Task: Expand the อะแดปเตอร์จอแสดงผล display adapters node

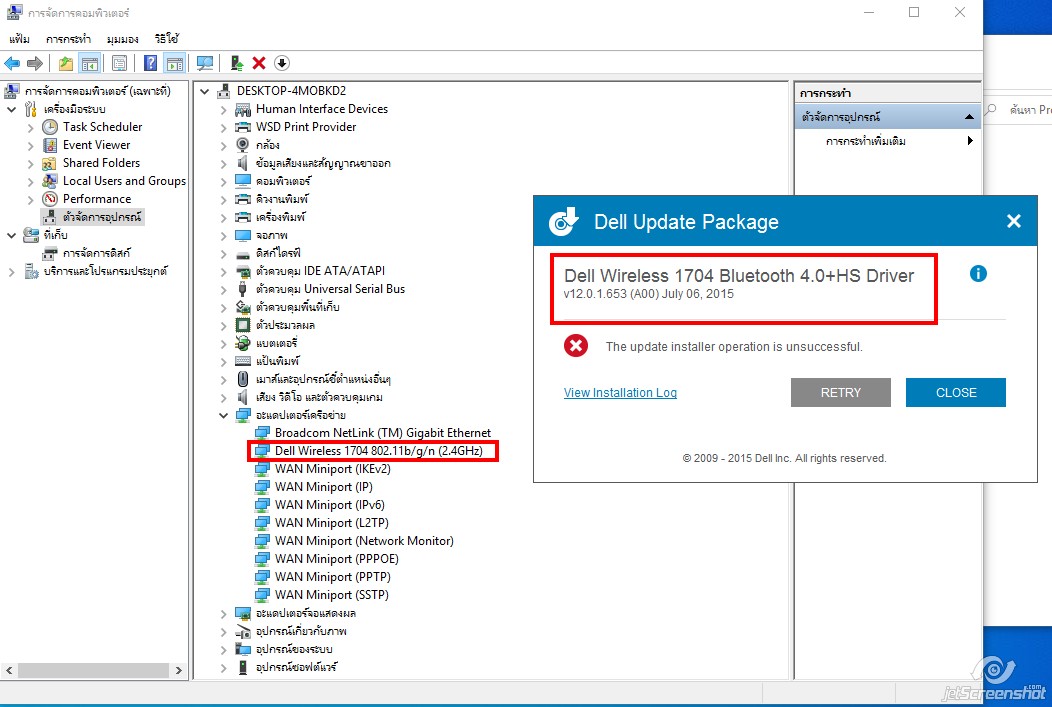Action: pos(223,613)
